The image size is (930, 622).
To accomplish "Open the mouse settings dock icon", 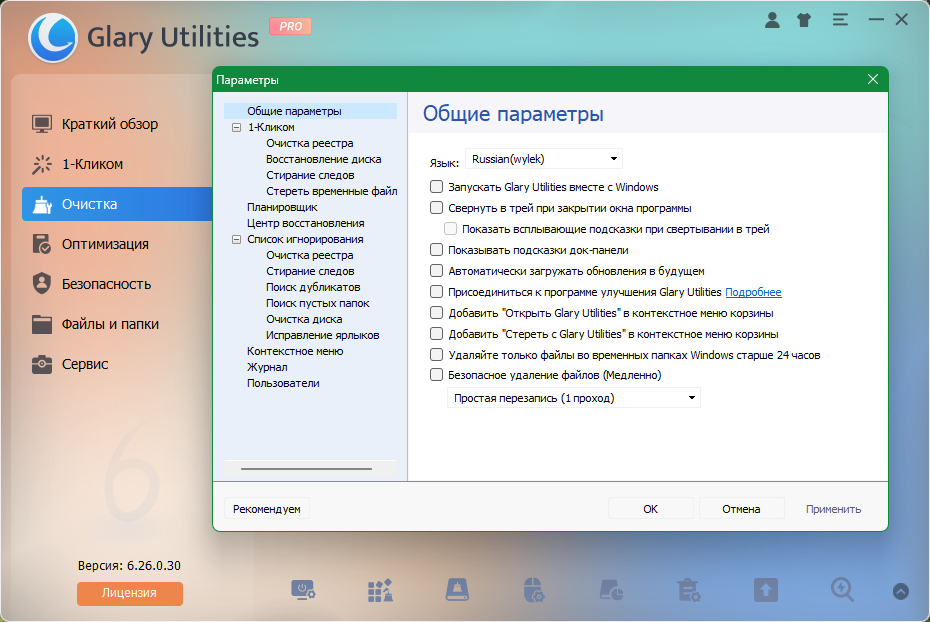I will [x=534, y=591].
